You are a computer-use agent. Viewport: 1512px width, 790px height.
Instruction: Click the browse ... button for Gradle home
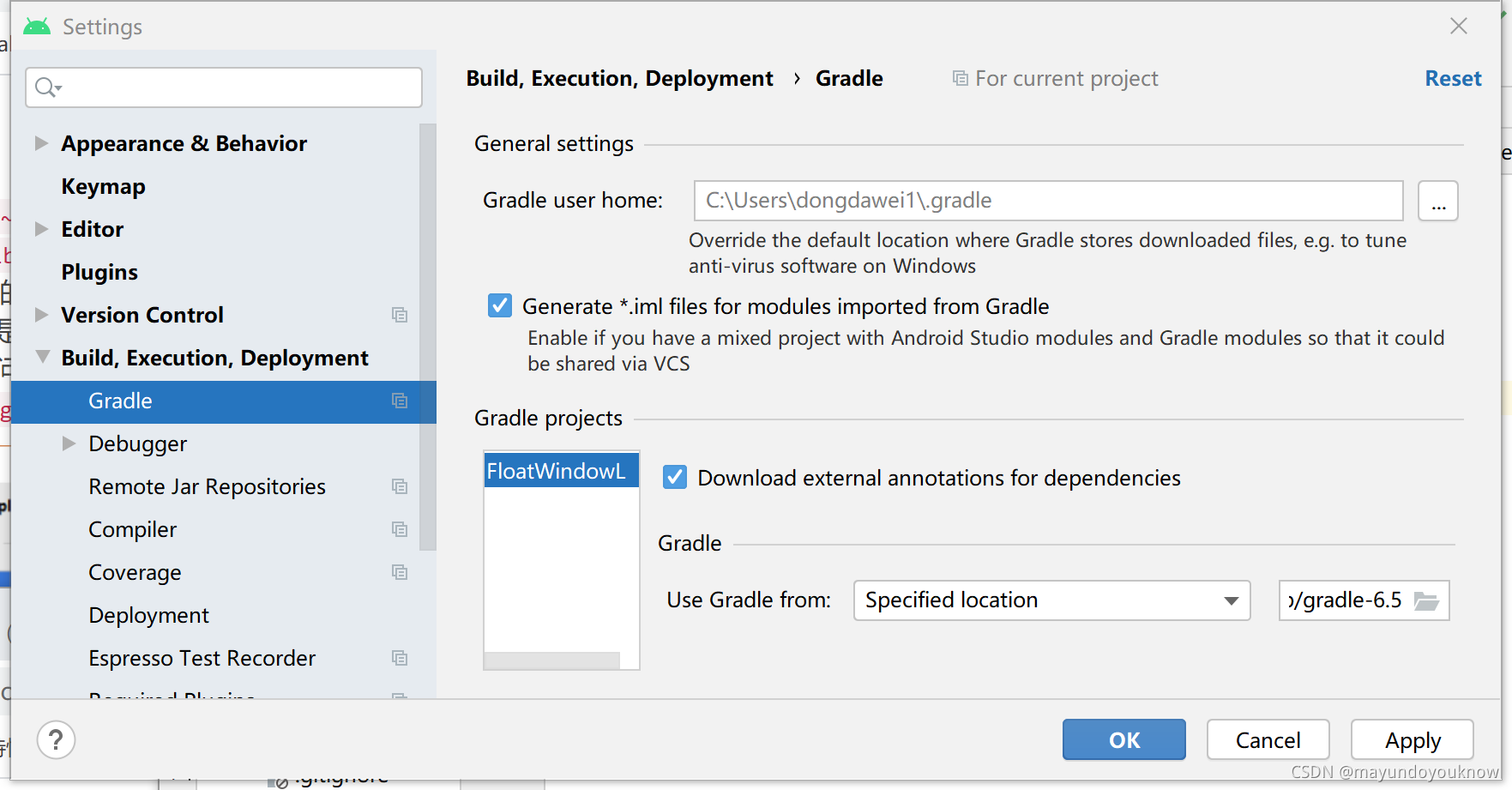coord(1438,201)
